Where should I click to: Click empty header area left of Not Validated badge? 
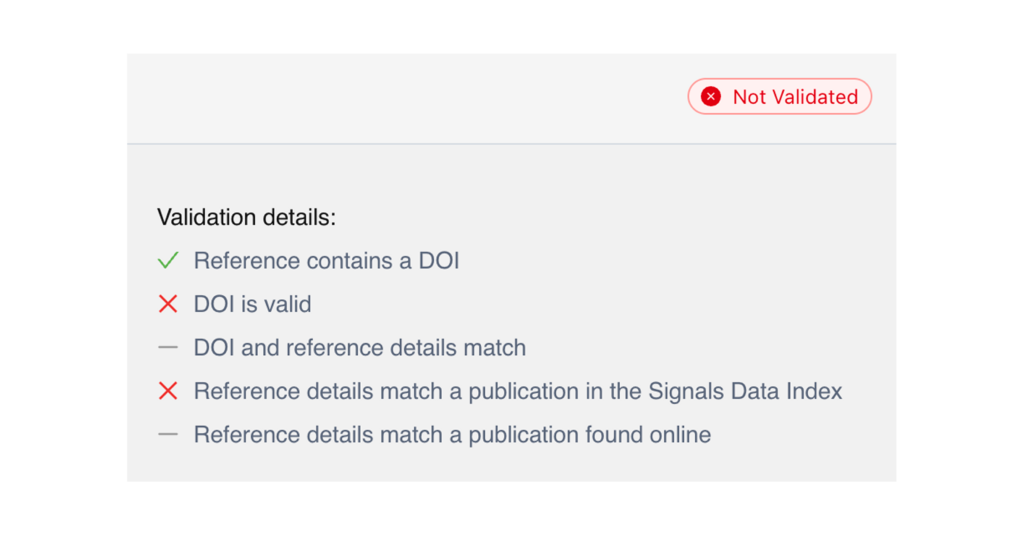tap(400, 97)
